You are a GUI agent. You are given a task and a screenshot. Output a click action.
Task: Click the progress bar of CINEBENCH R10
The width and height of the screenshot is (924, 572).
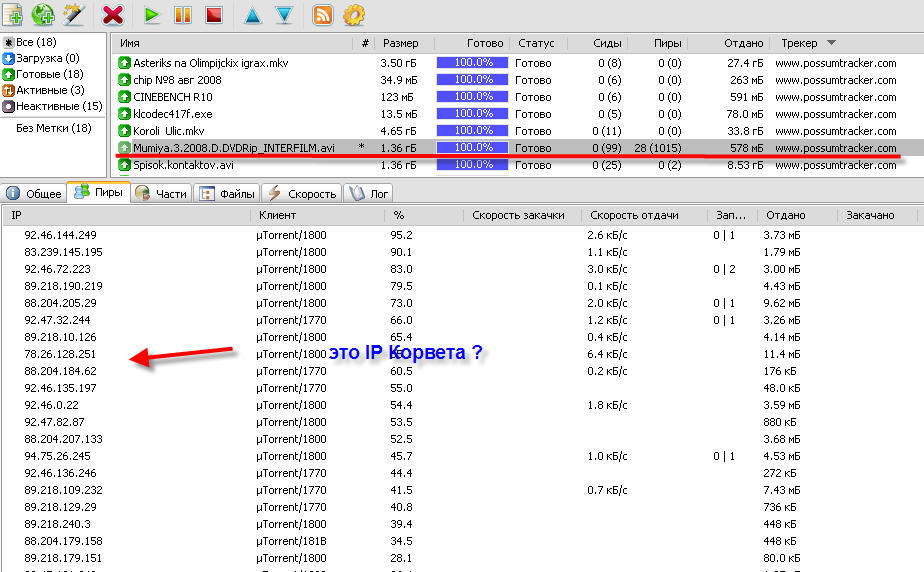tap(472, 97)
